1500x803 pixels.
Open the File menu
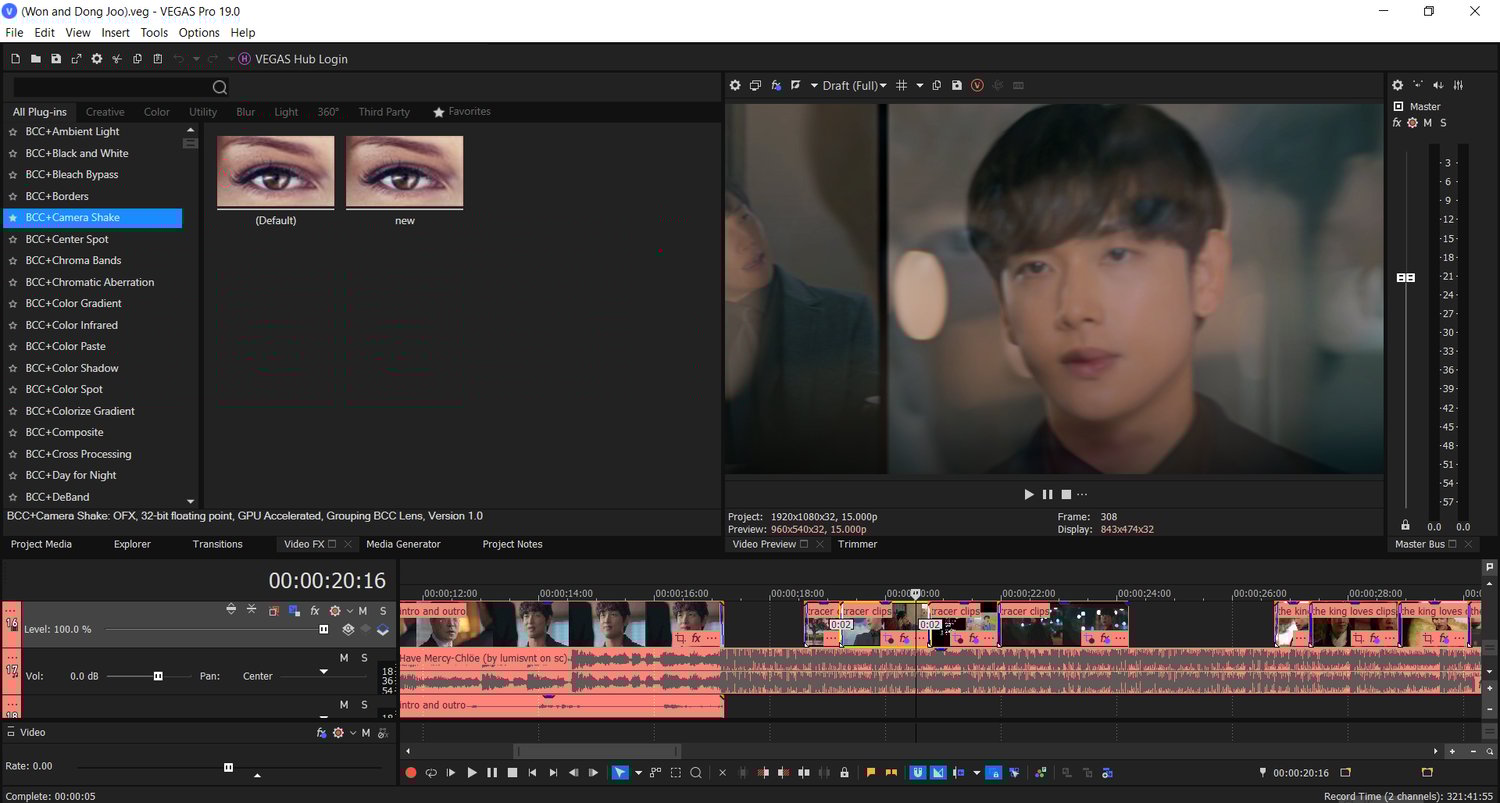(14, 33)
